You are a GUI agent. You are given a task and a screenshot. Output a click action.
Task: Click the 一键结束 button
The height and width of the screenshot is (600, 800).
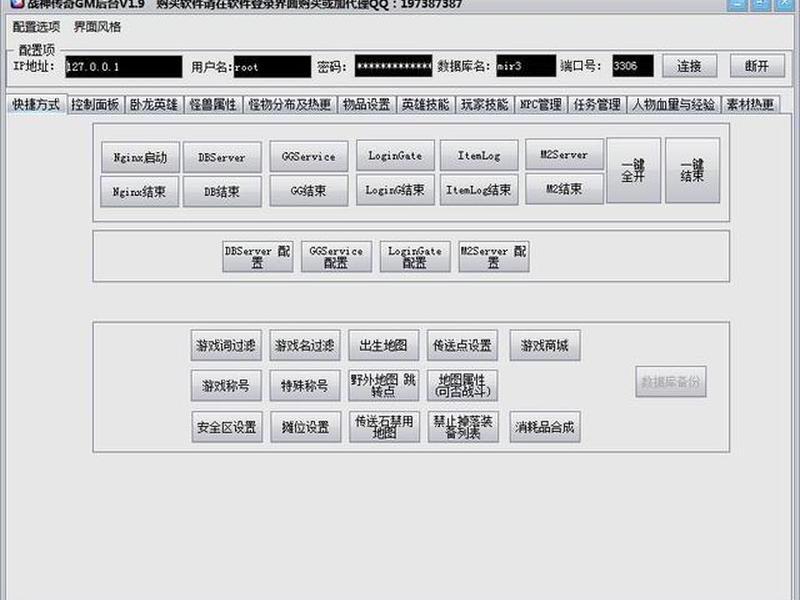pos(692,170)
